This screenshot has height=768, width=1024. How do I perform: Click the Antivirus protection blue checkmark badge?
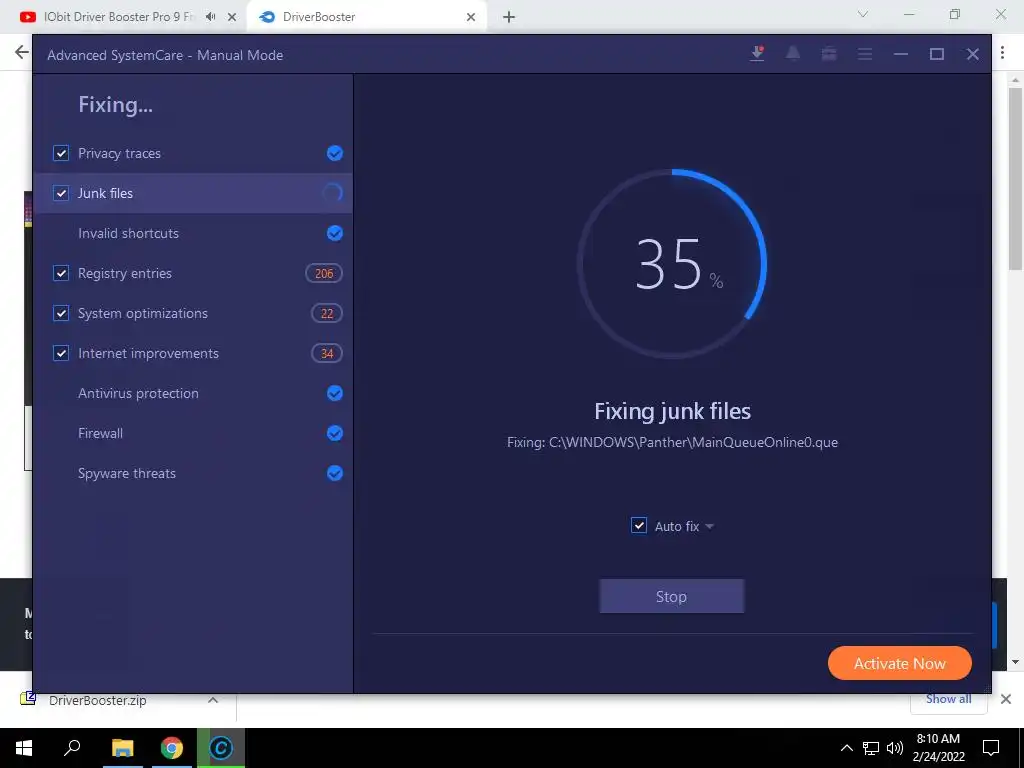(334, 393)
